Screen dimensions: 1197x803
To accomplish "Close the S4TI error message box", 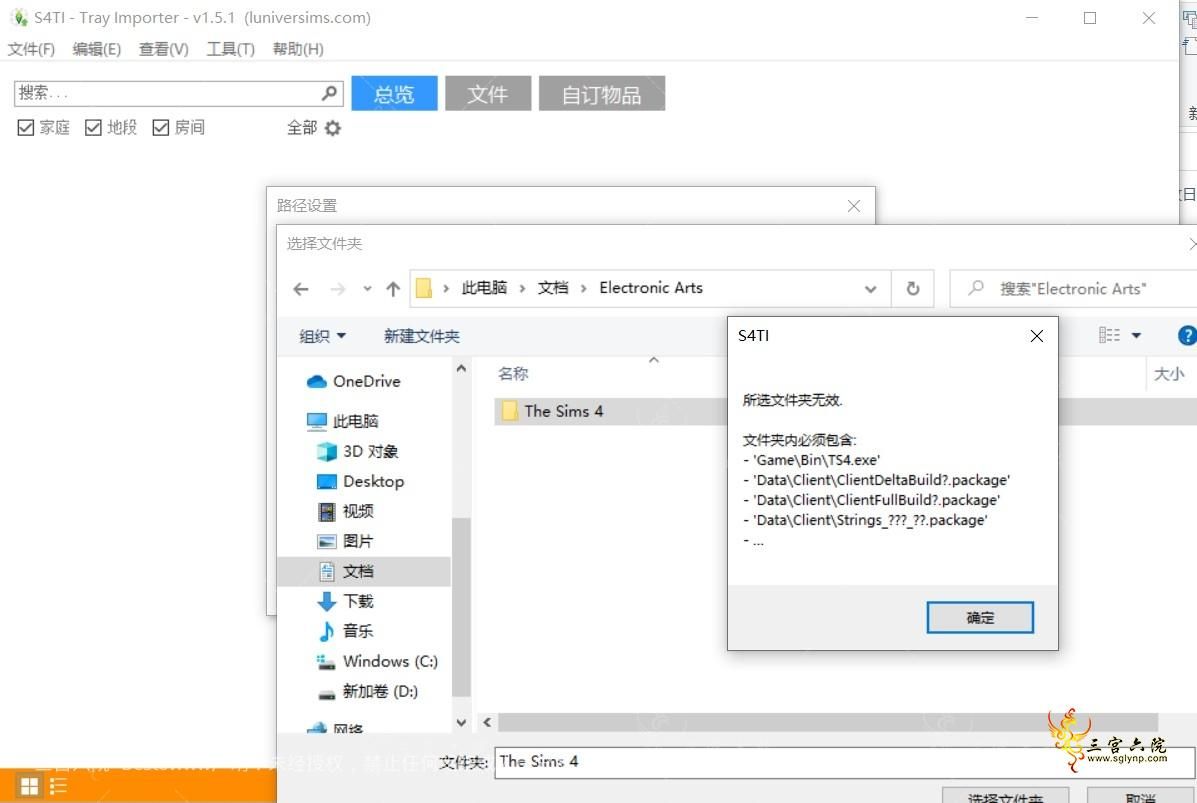I will 1036,336.
